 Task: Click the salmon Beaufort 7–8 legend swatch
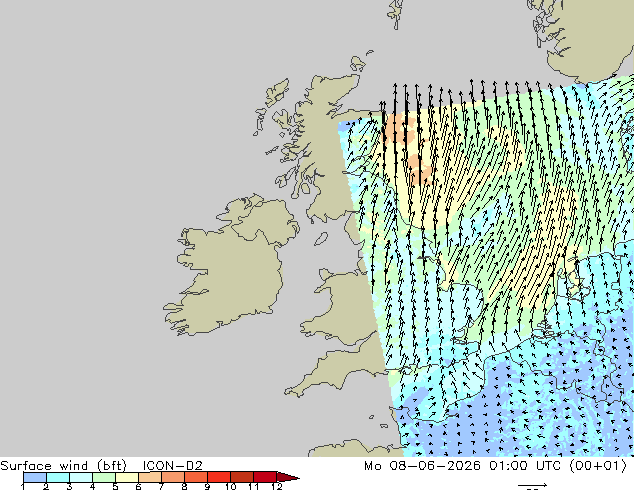173,477
